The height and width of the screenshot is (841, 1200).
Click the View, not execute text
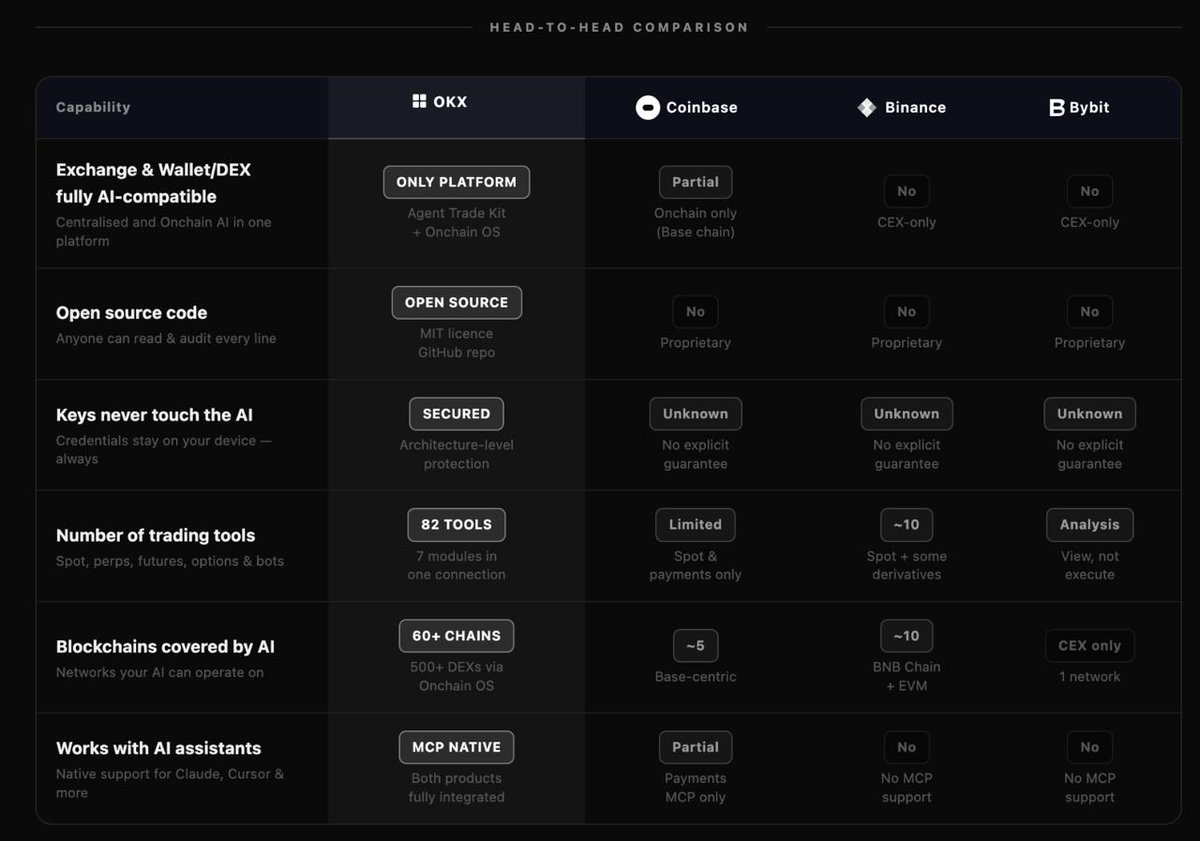[x=1090, y=565]
